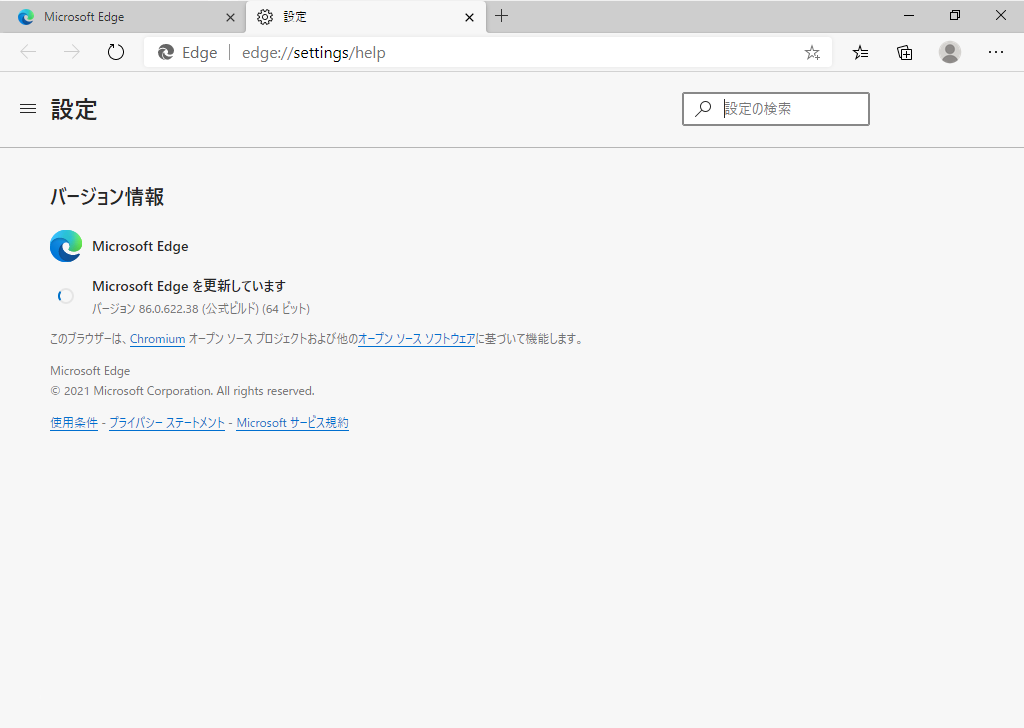This screenshot has width=1024, height=728.
Task: Open the Settings and more ellipsis menu
Action: [x=995, y=52]
